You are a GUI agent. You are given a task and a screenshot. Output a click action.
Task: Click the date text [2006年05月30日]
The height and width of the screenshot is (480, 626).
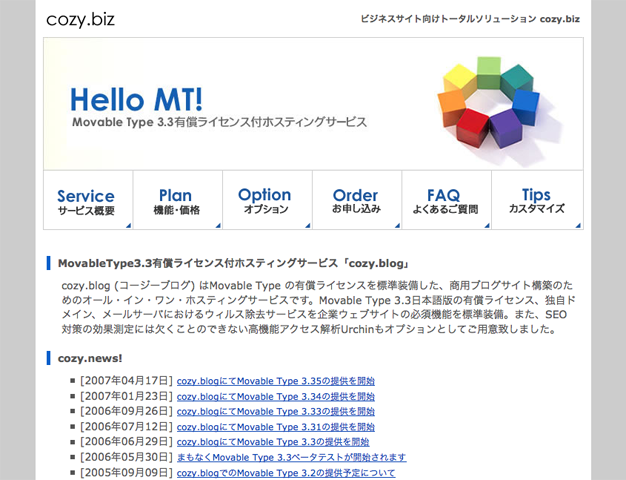coord(126,457)
